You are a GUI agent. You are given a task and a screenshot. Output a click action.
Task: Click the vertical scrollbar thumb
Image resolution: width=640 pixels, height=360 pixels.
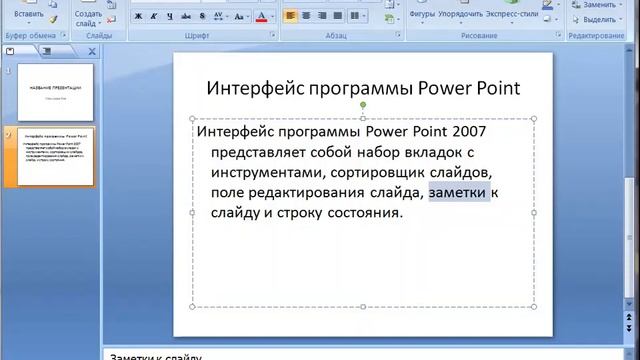point(629,237)
